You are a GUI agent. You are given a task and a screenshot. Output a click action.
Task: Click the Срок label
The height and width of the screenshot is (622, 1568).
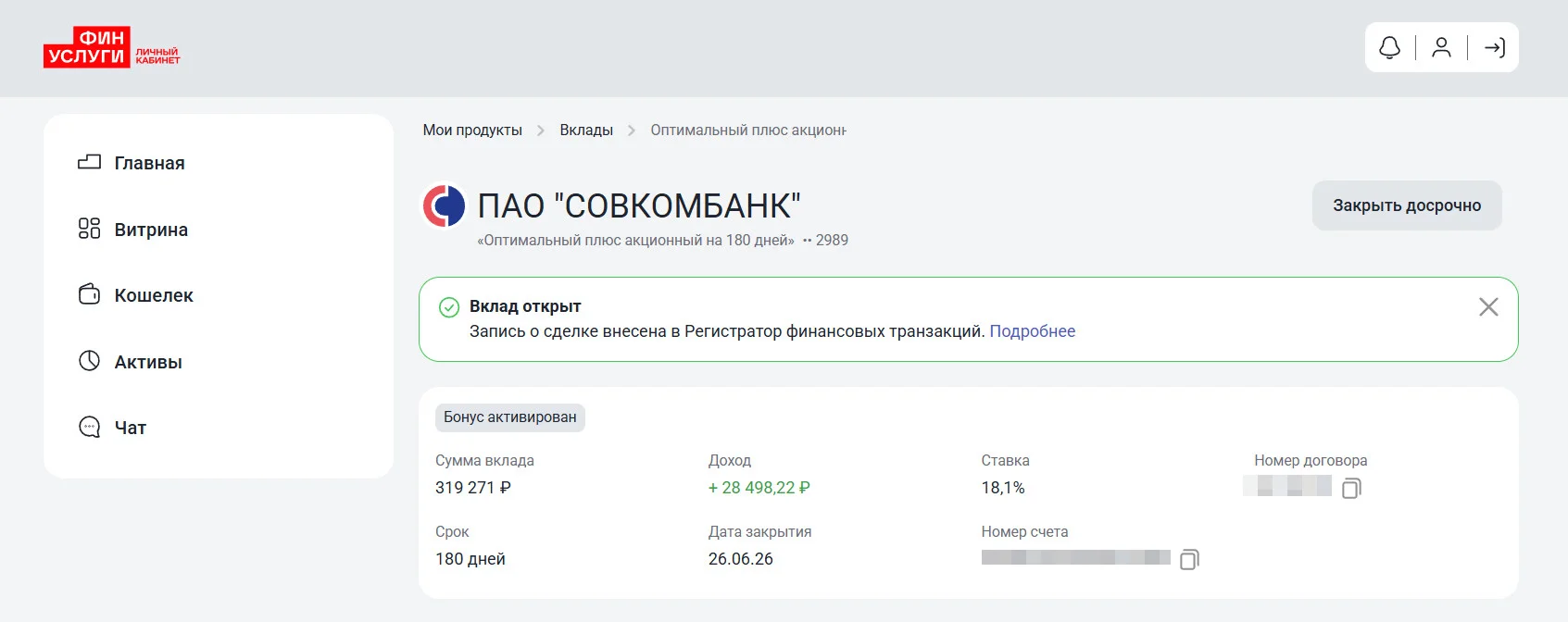[452, 532]
